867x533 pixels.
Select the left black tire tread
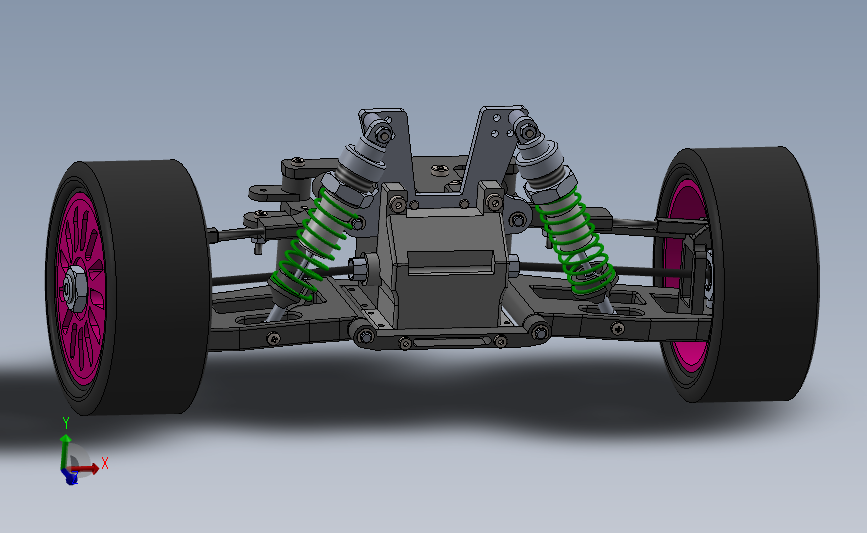point(155,288)
